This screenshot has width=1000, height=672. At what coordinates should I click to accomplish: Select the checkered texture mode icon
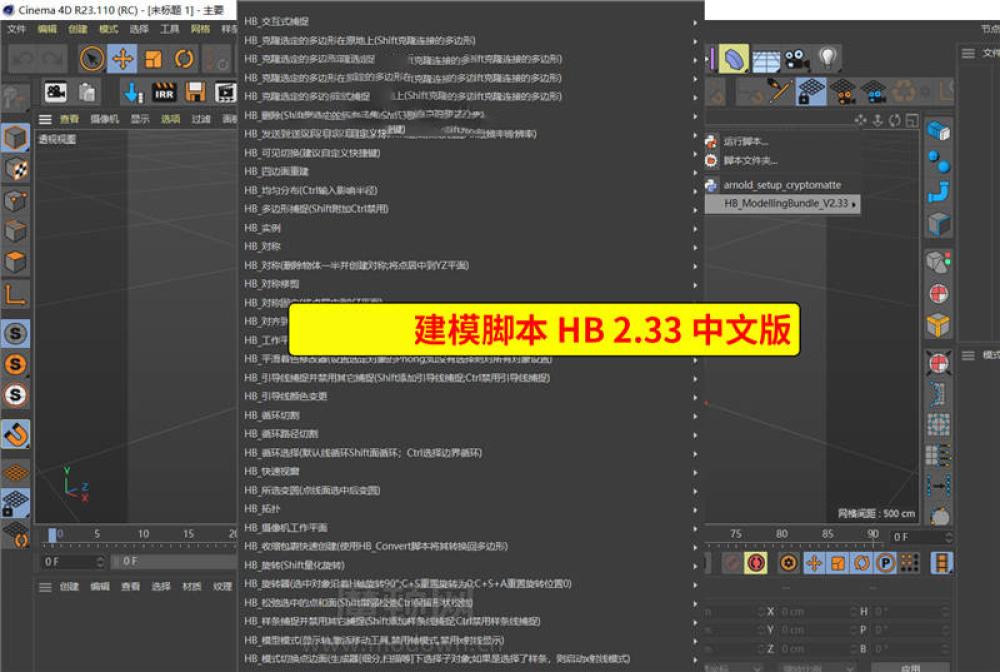point(15,169)
